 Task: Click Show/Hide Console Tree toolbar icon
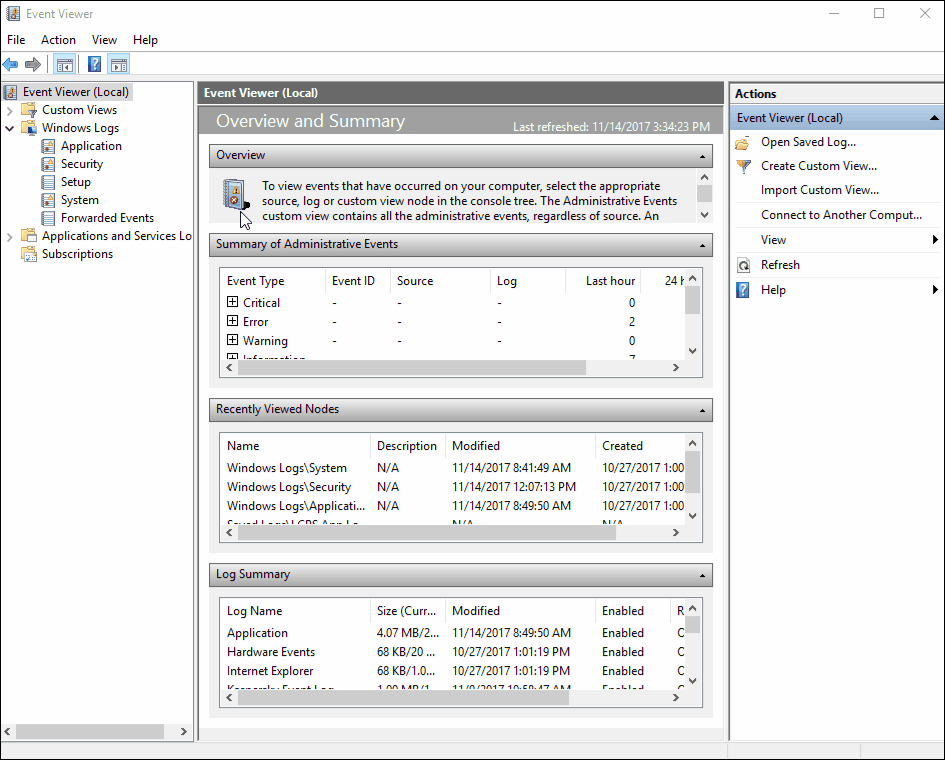64,65
